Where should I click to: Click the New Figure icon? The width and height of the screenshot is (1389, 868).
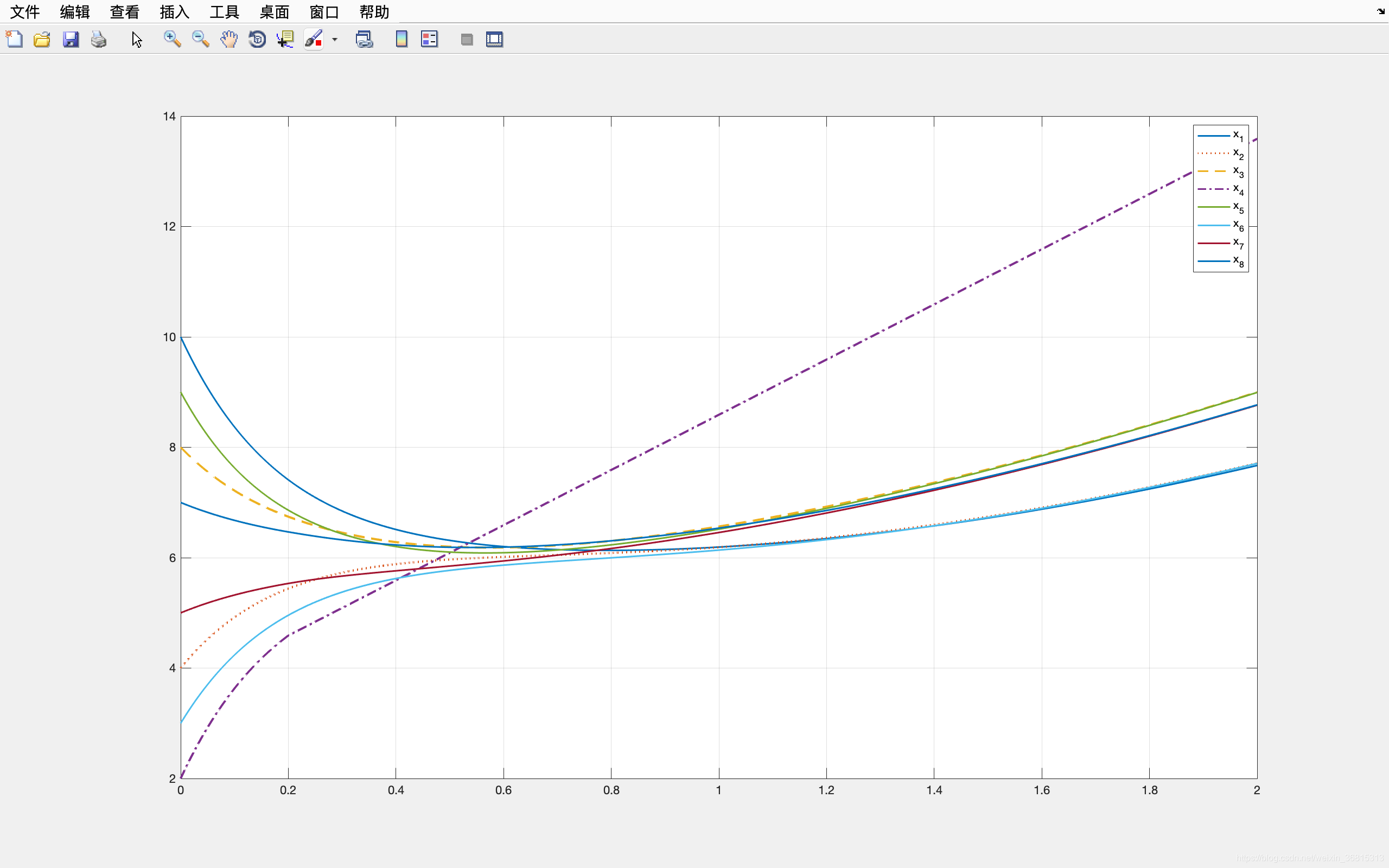[14, 39]
